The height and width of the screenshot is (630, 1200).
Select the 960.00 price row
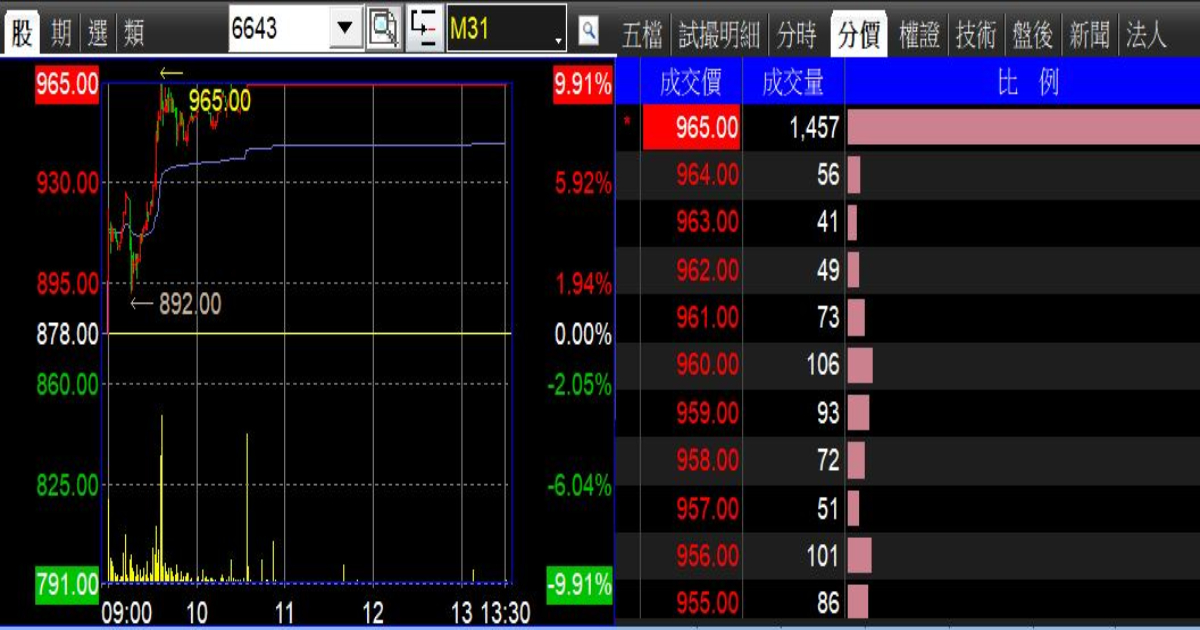907,365
